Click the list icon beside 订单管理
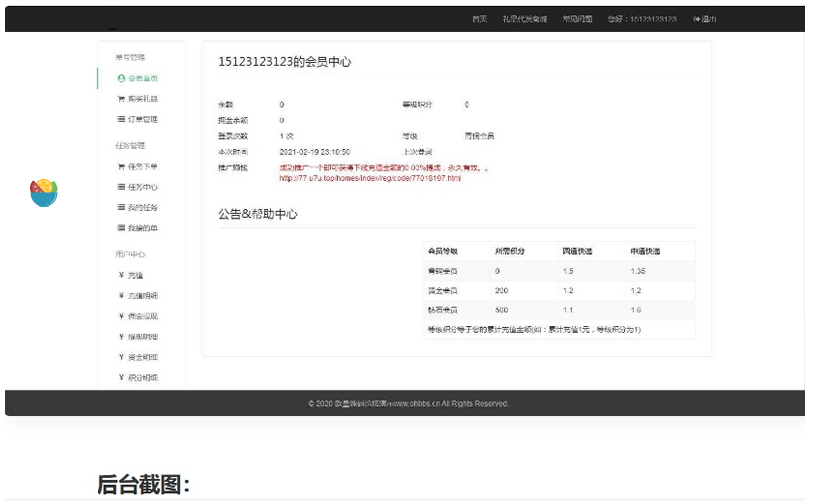Image resolution: width=832 pixels, height=501 pixels. pos(121,120)
